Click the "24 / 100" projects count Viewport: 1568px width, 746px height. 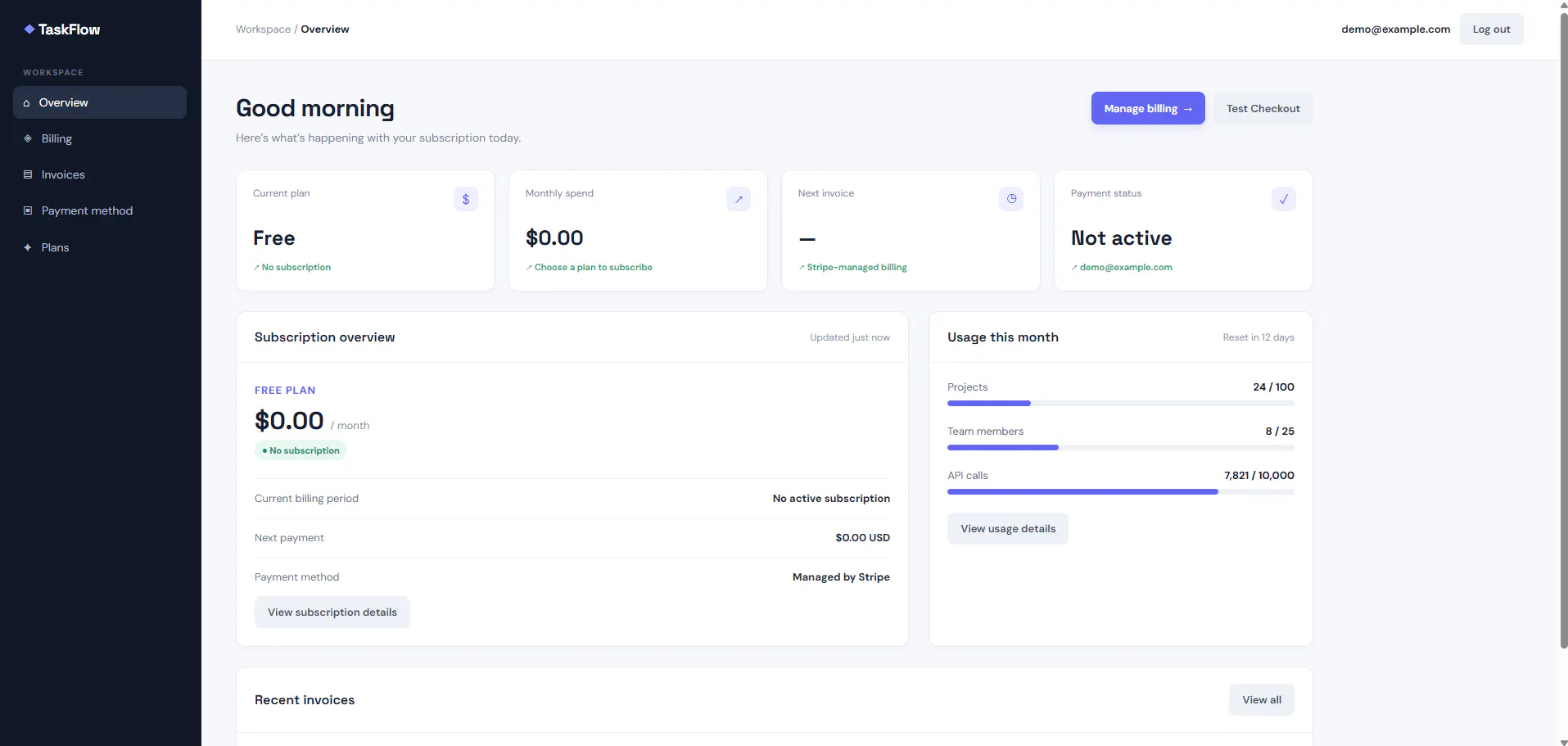pos(1273,387)
